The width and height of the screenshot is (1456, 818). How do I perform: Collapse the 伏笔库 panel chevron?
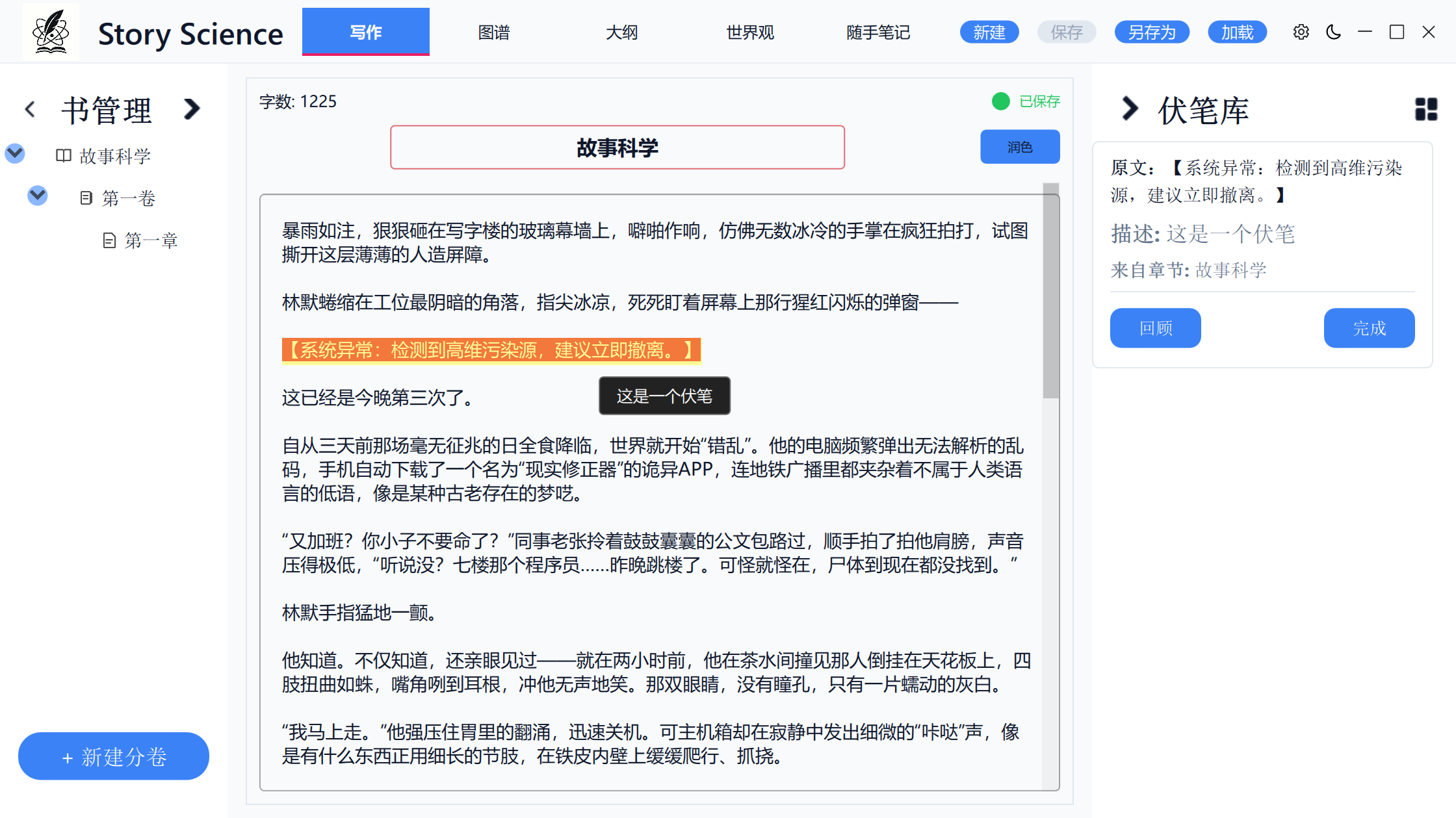(x=1130, y=109)
